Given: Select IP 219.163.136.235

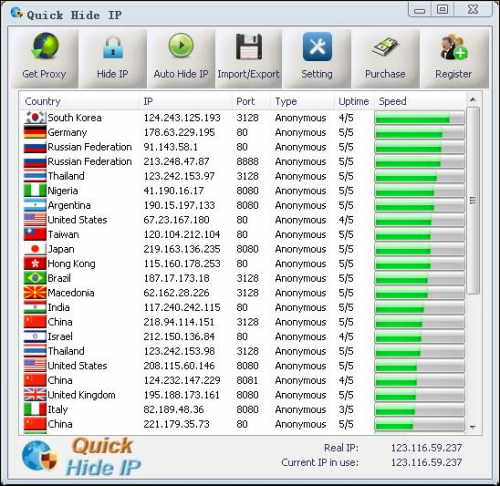Looking at the screenshot, I should coord(182,249).
